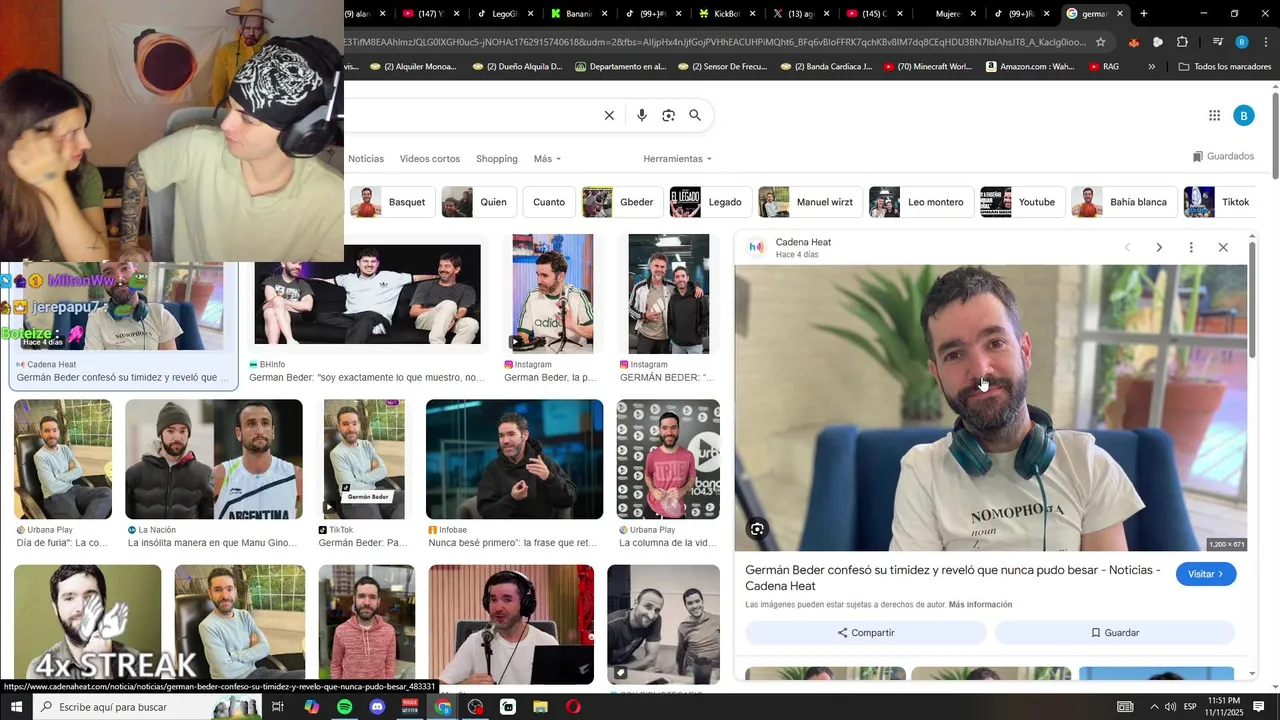Open Windows Start menu
The image size is (1280, 720).
(x=17, y=707)
